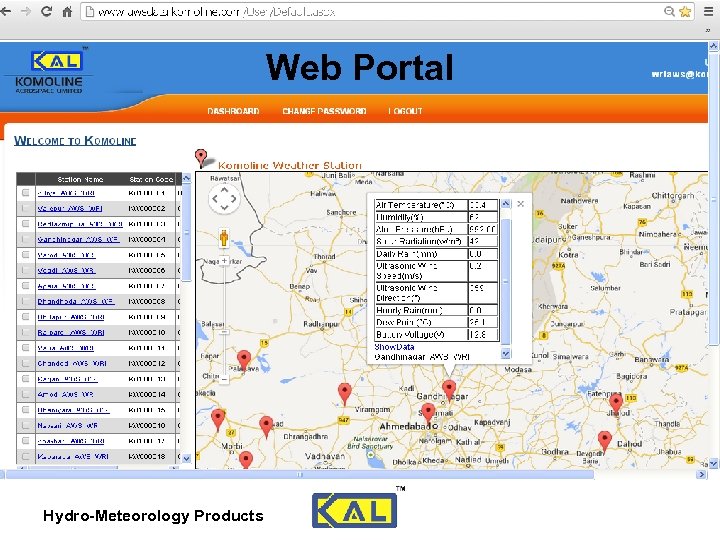Tick checkbox for Chandod_AWS_WRI row
The width and height of the screenshot is (720, 540).
pos(26,363)
